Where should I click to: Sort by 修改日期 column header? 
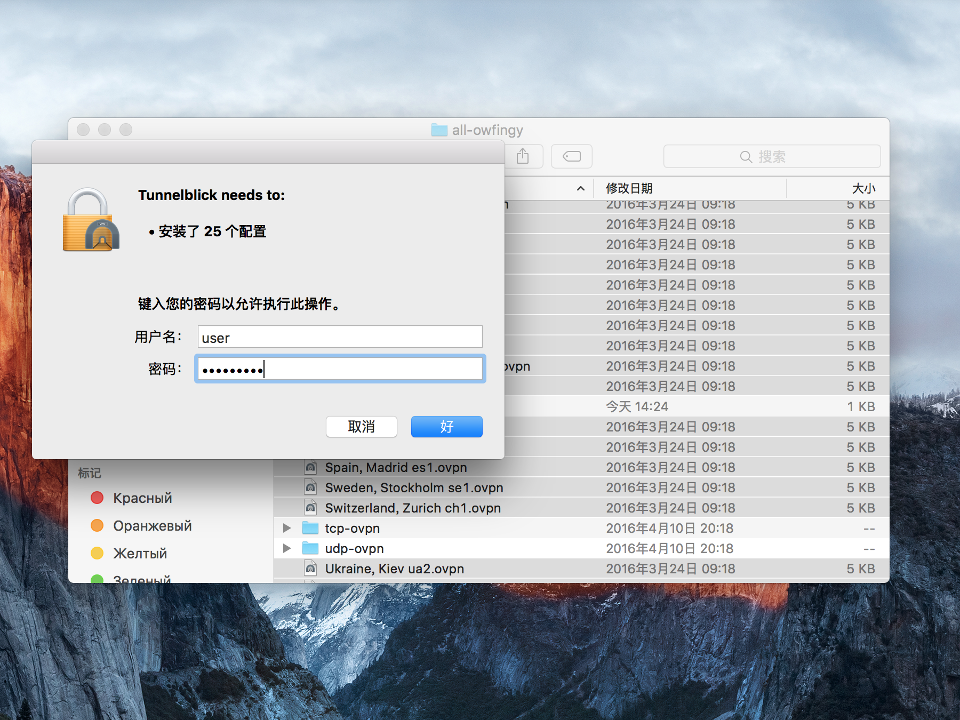(x=629, y=189)
